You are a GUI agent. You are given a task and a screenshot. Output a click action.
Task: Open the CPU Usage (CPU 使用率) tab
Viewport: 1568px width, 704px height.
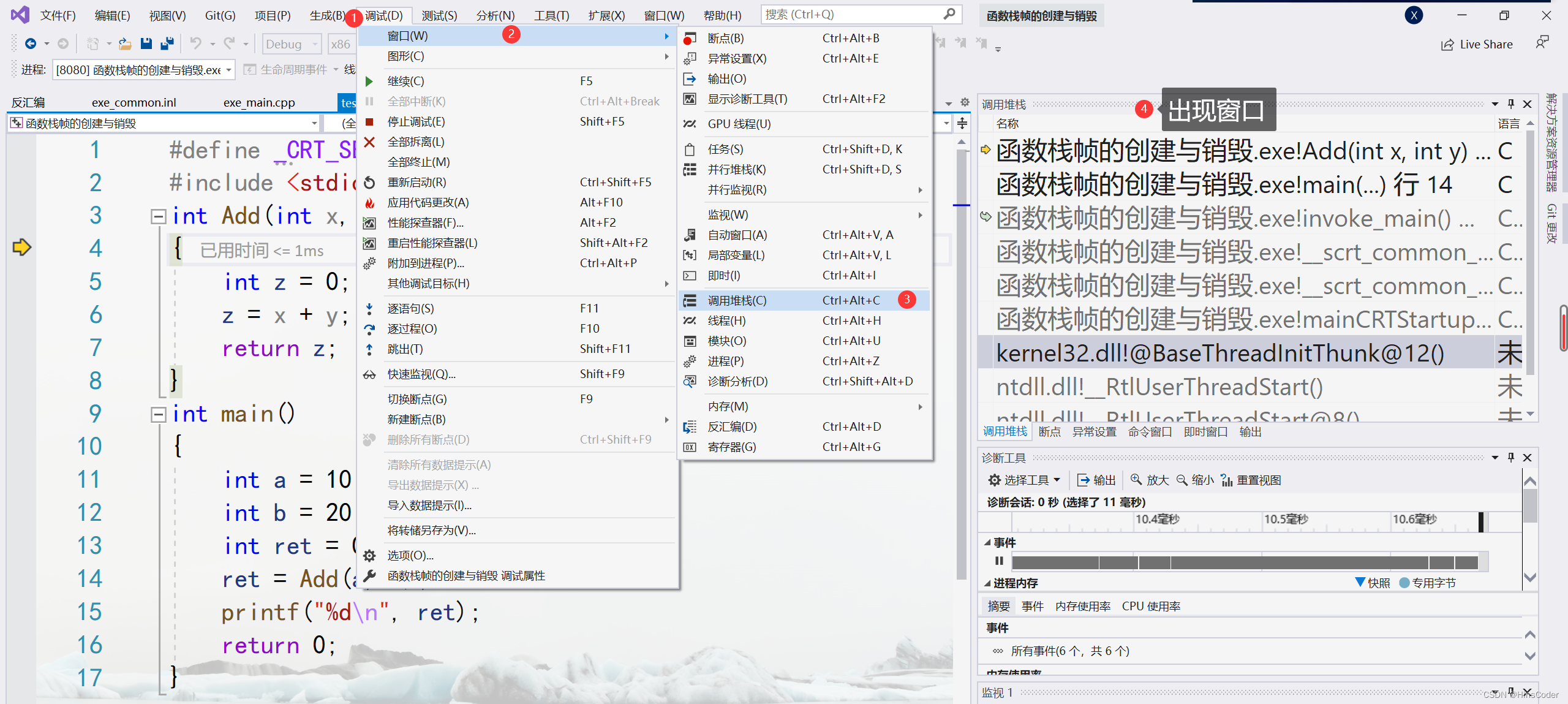[1150, 606]
